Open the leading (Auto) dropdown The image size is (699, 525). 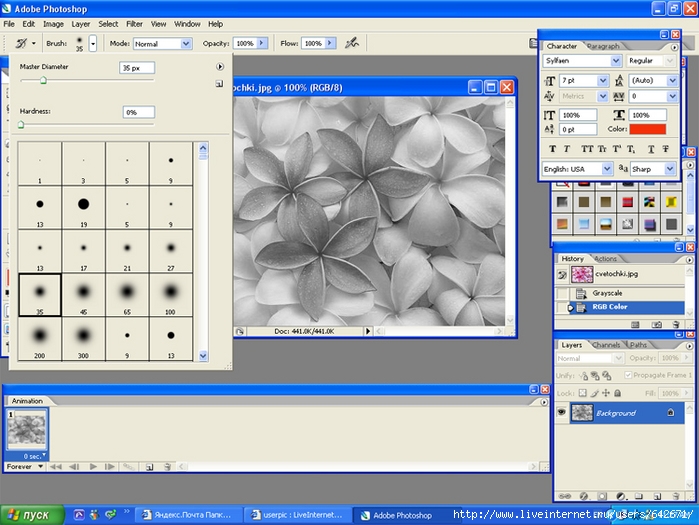pos(672,81)
